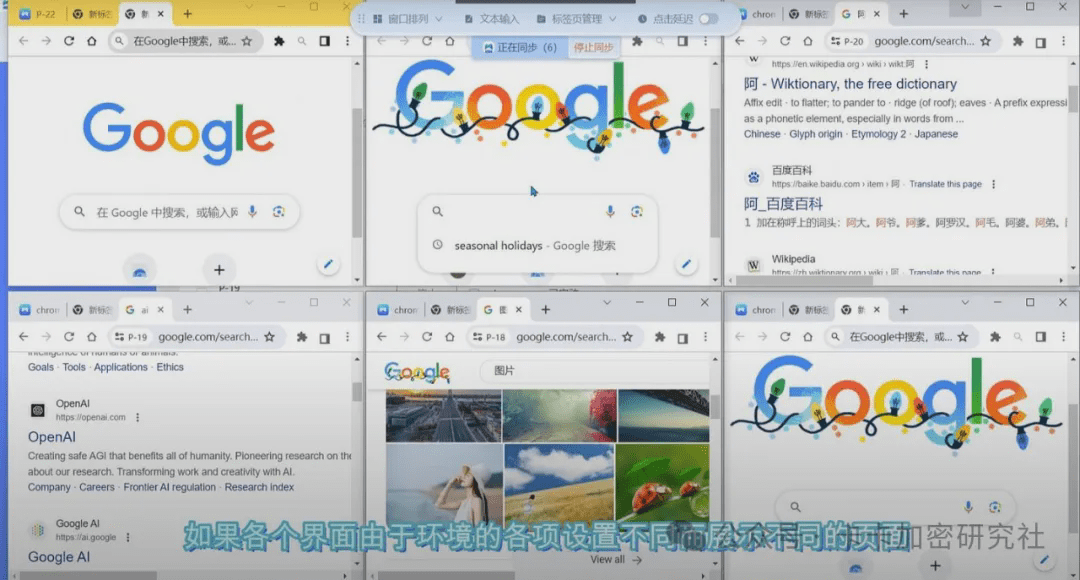Click the bookmark star in P-20 address bar

(x=985, y=41)
